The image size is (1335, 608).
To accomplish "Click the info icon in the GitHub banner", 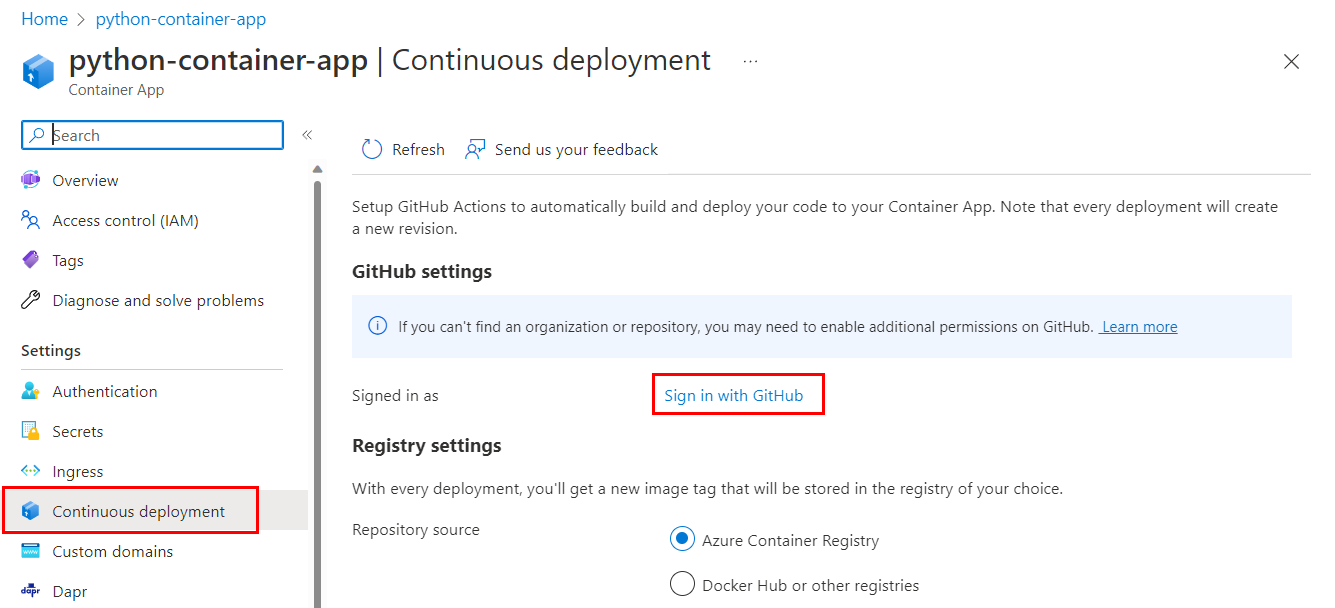I will [377, 326].
